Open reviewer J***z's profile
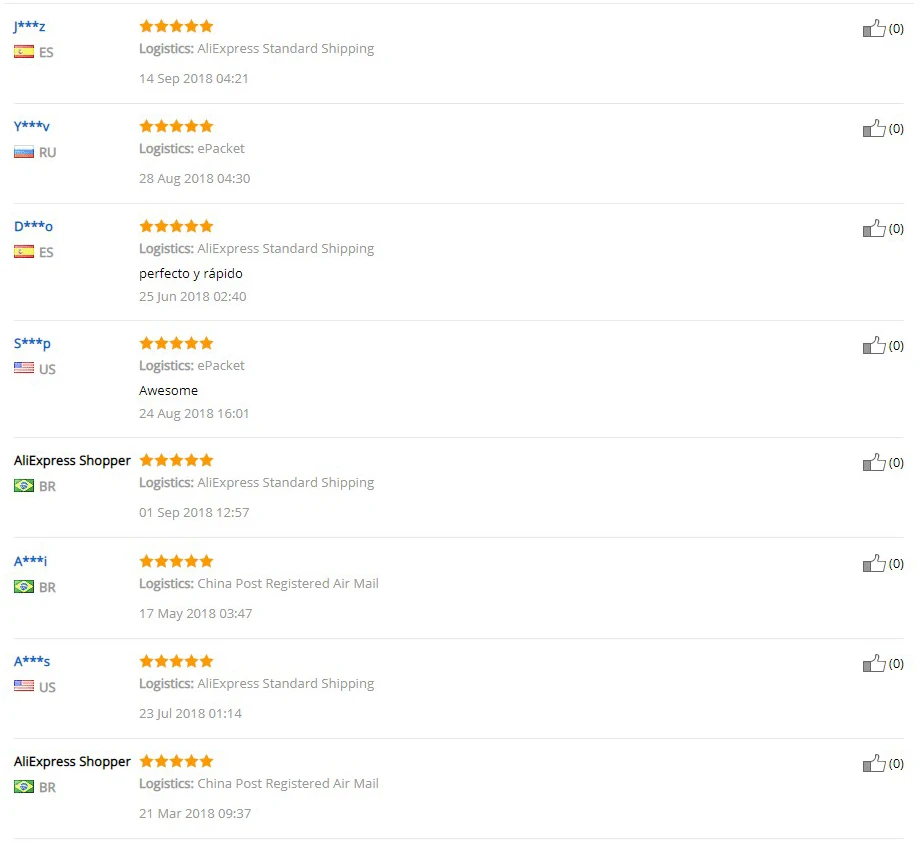920x843 pixels. click(30, 26)
